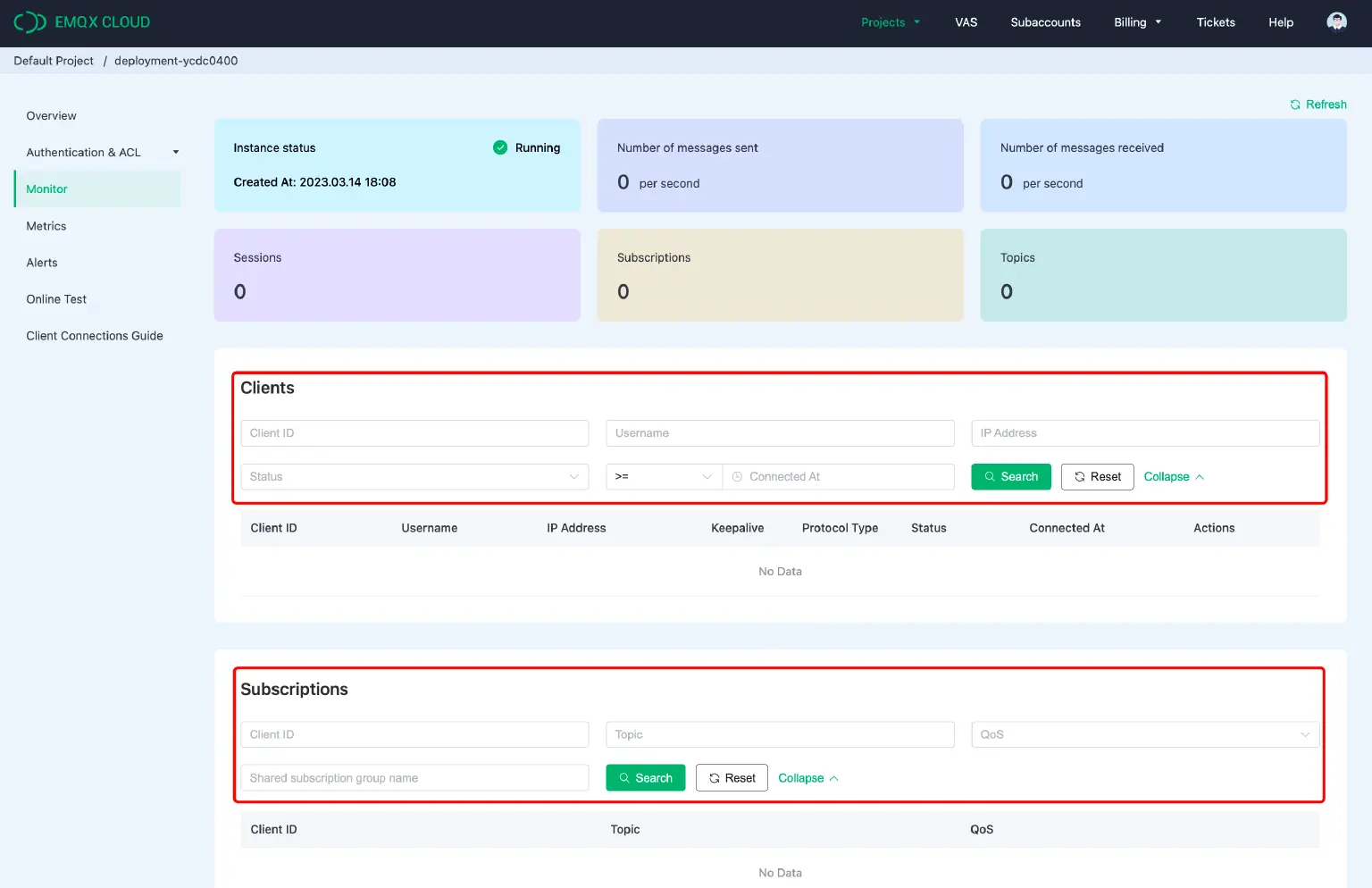Click the reset arrow icon in Clients Reset button

[x=1080, y=476]
